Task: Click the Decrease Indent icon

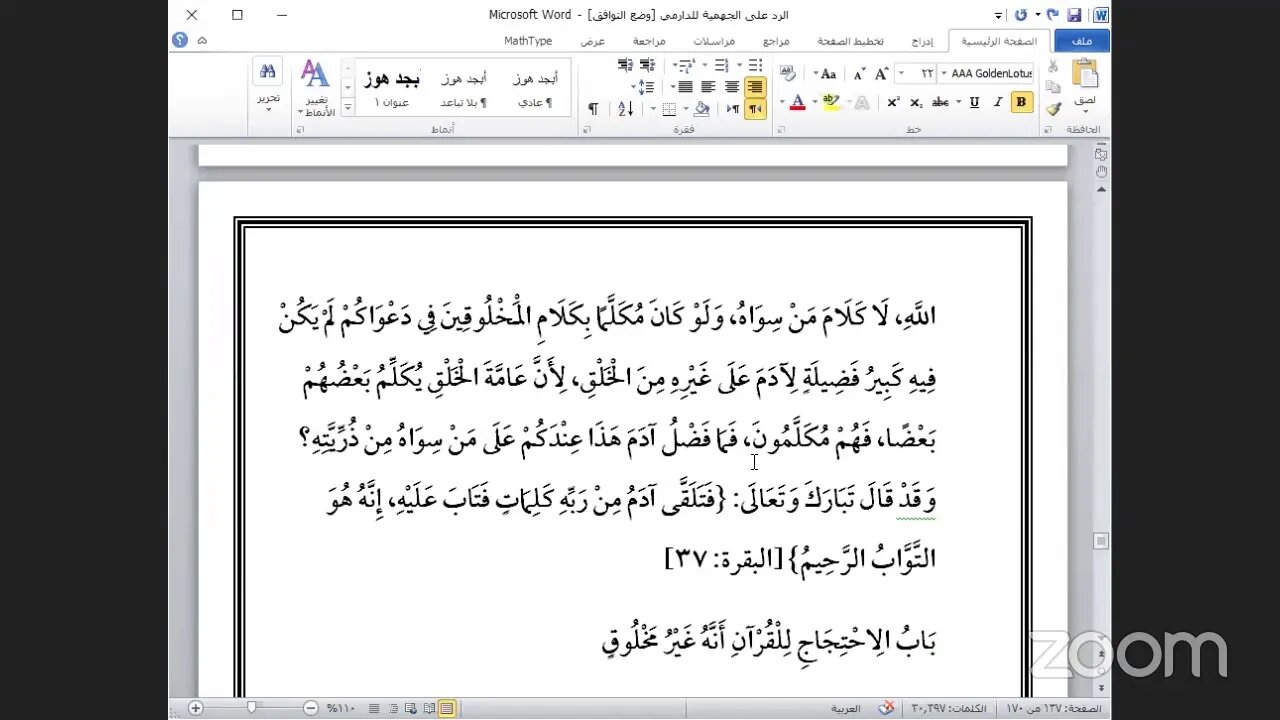Action: [x=647, y=65]
